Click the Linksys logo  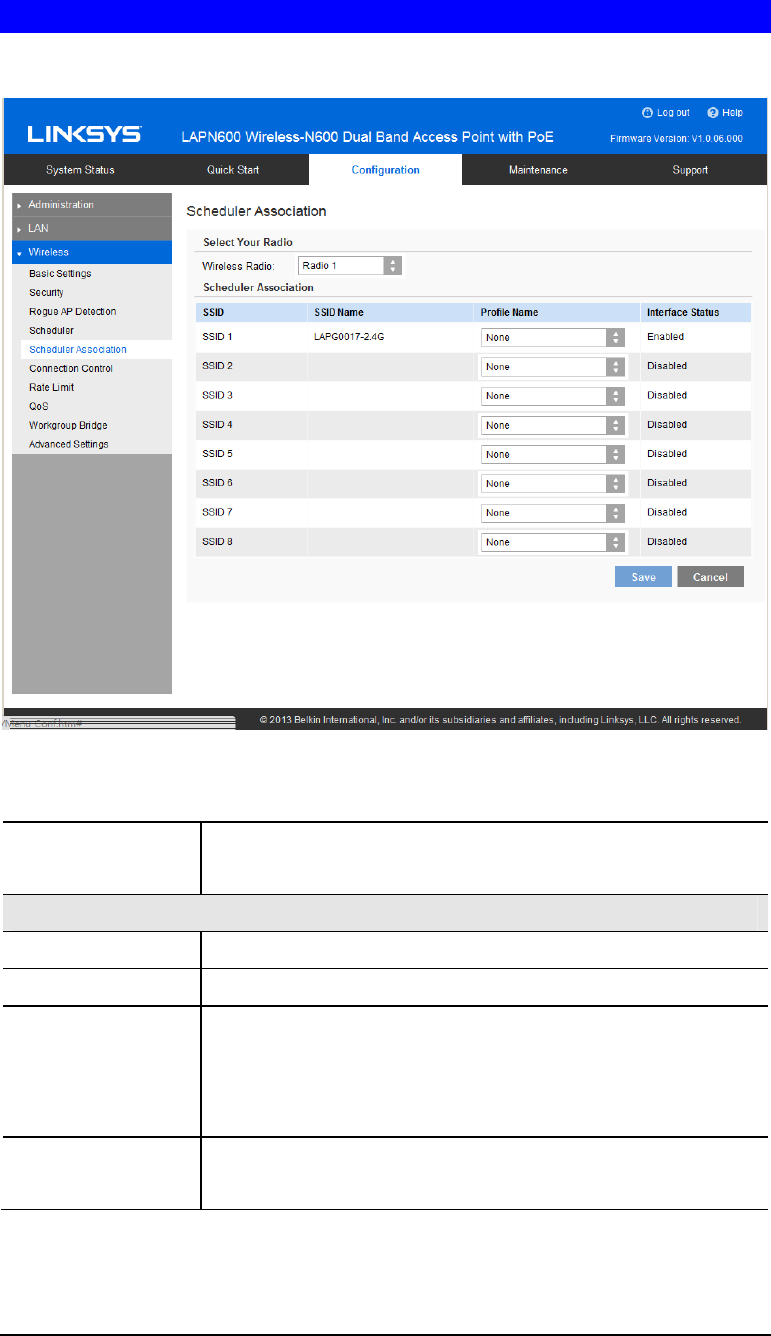click(84, 134)
